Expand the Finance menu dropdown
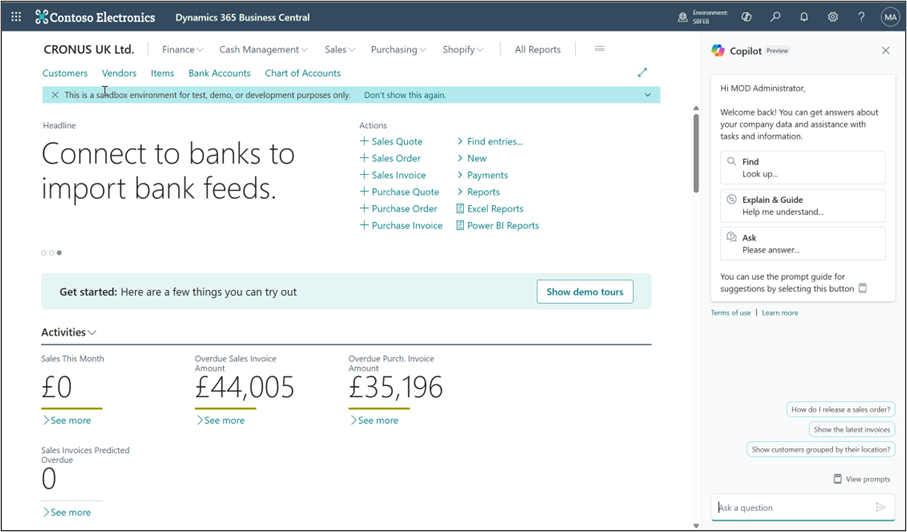The image size is (907, 532). tap(182, 49)
